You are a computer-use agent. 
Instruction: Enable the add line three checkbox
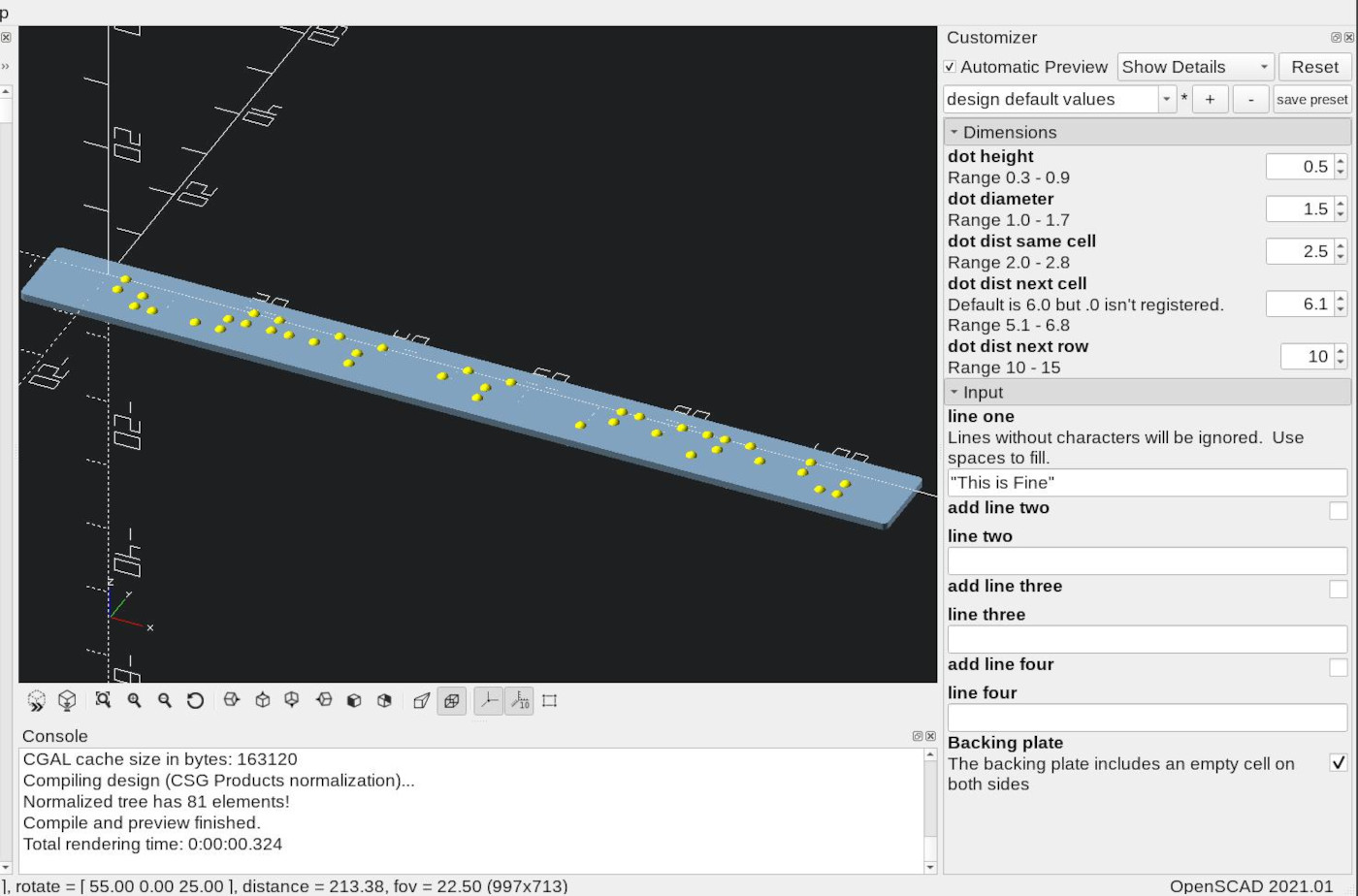(x=1339, y=589)
